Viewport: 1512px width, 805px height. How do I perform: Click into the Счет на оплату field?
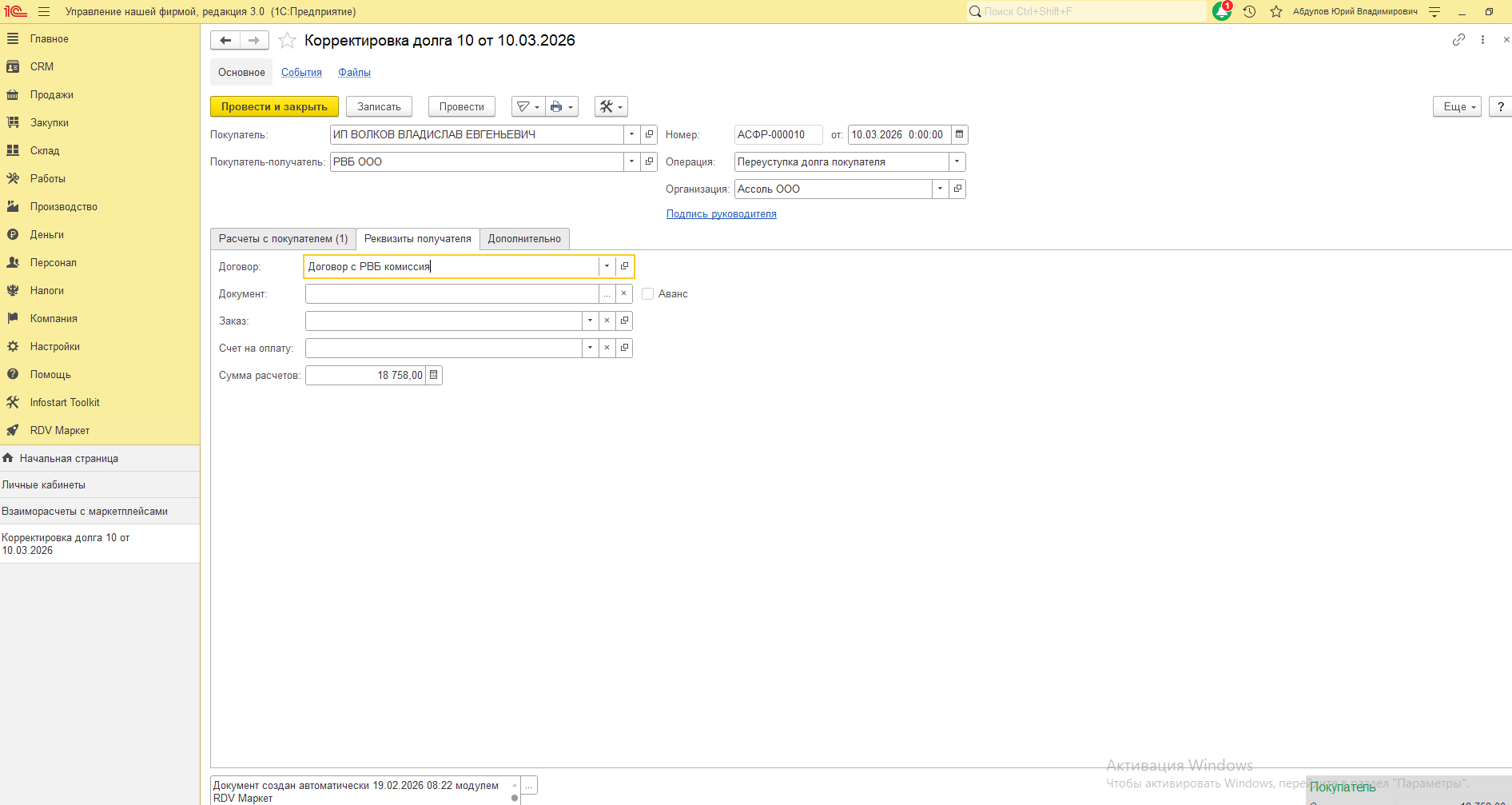[x=444, y=348]
